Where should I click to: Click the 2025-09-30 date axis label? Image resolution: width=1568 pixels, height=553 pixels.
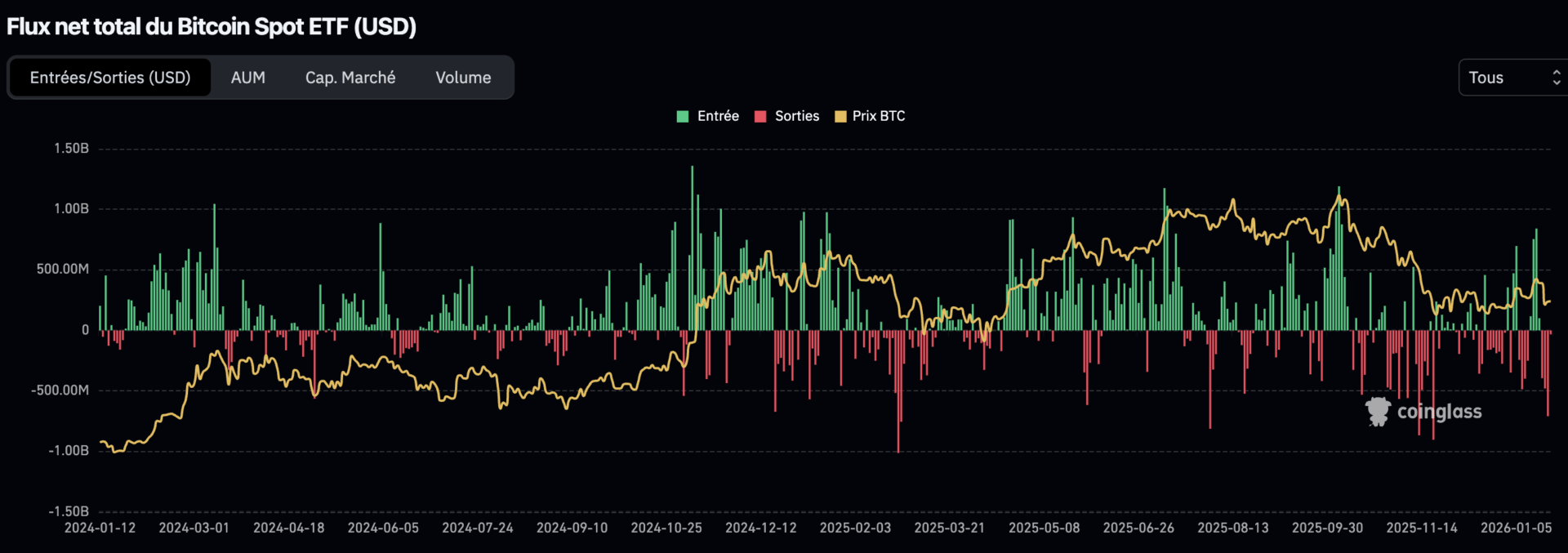pyautogui.click(x=1327, y=528)
